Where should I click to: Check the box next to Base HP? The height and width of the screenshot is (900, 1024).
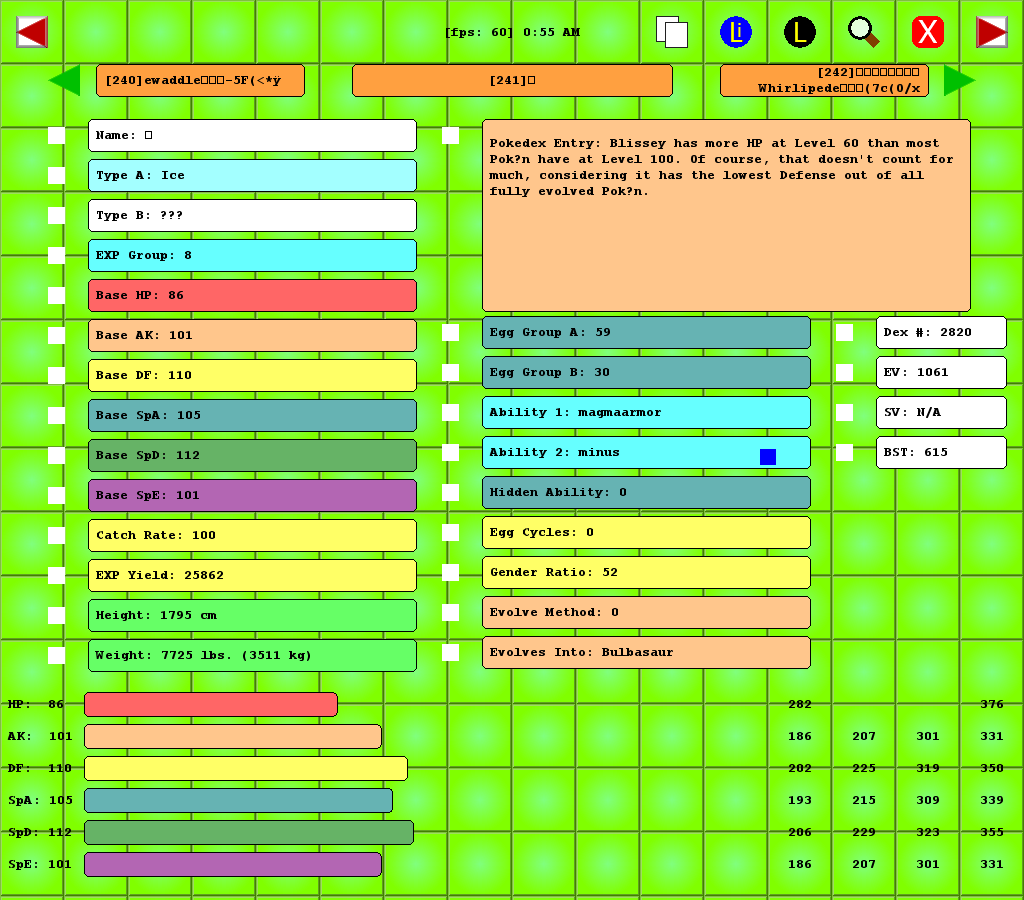click(57, 296)
